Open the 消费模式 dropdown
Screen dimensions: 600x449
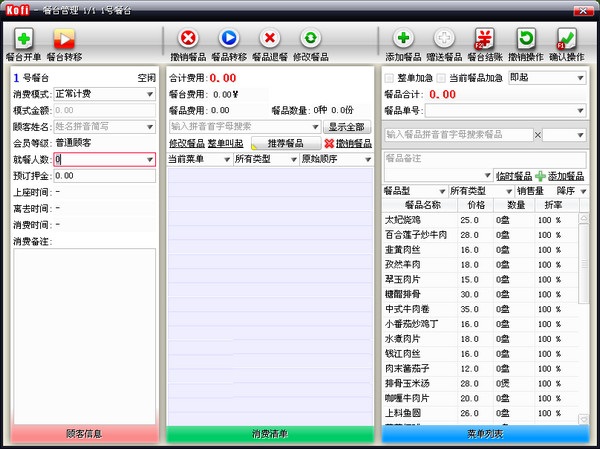tap(103, 93)
